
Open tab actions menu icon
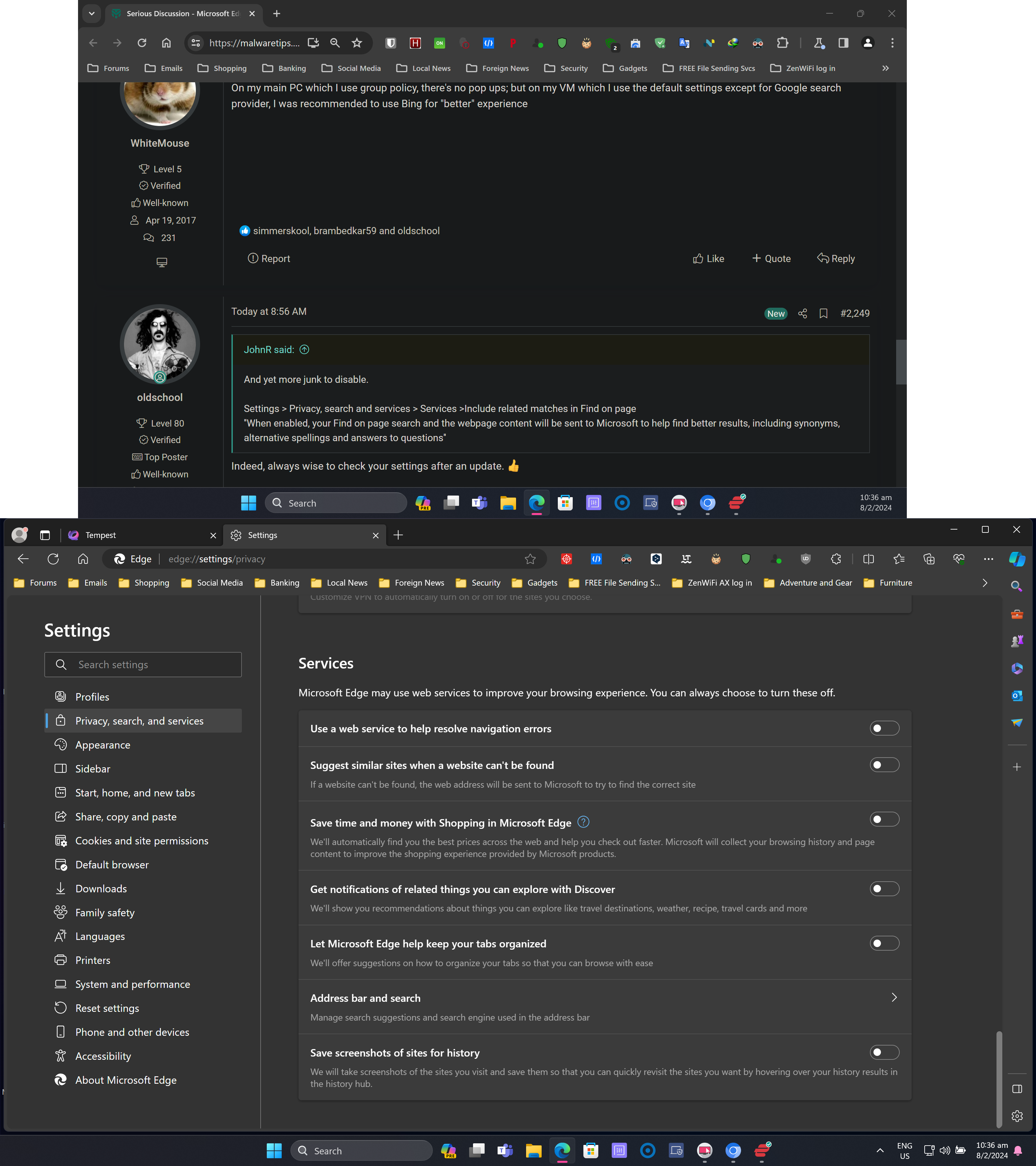45,535
